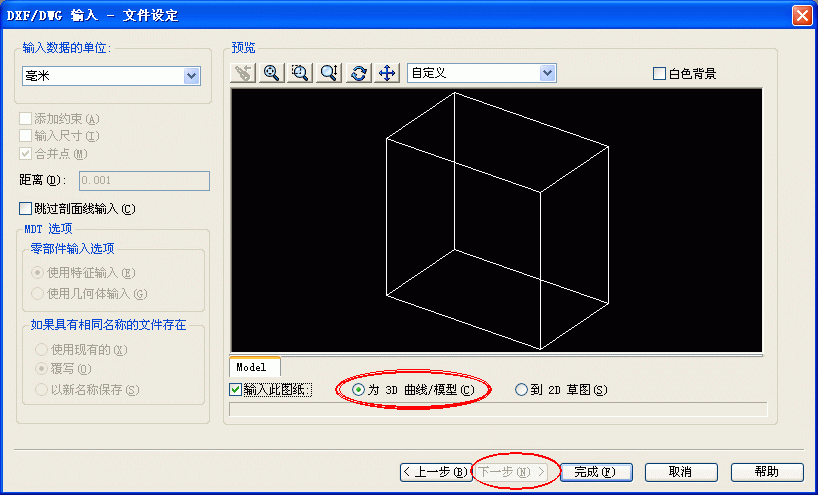Image resolution: width=818 pixels, height=495 pixels.
Task: Click the zoom to fit preview icon
Action: point(271,73)
